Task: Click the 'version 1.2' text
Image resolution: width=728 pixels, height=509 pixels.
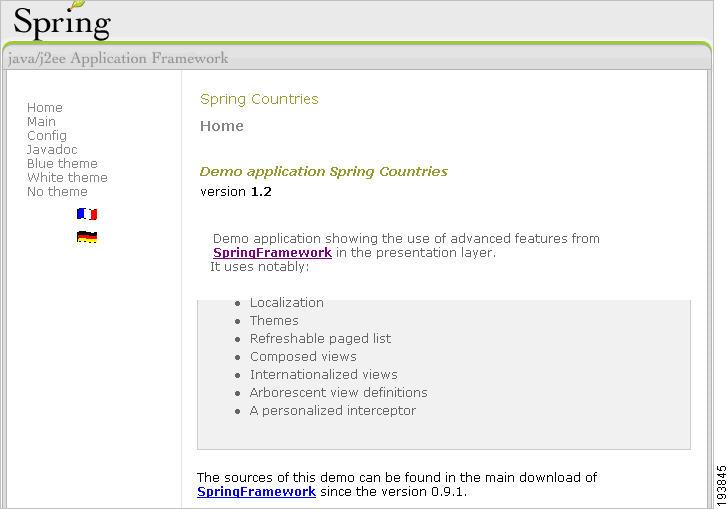Action: point(236,191)
